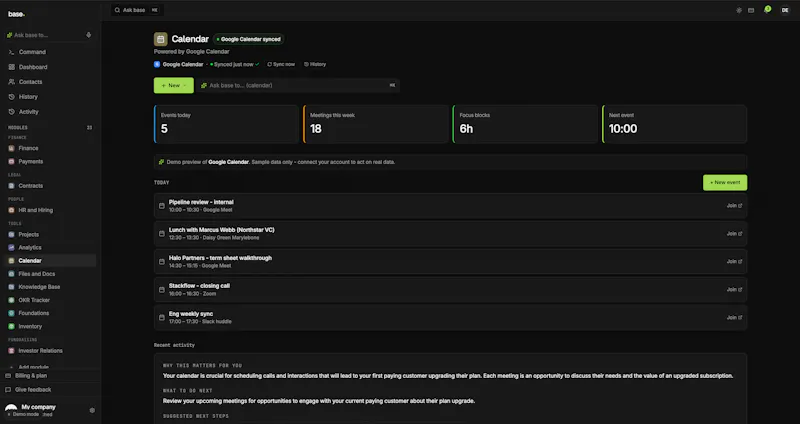
Task: Open the Stackflow - closing call event
Action: click(451, 289)
